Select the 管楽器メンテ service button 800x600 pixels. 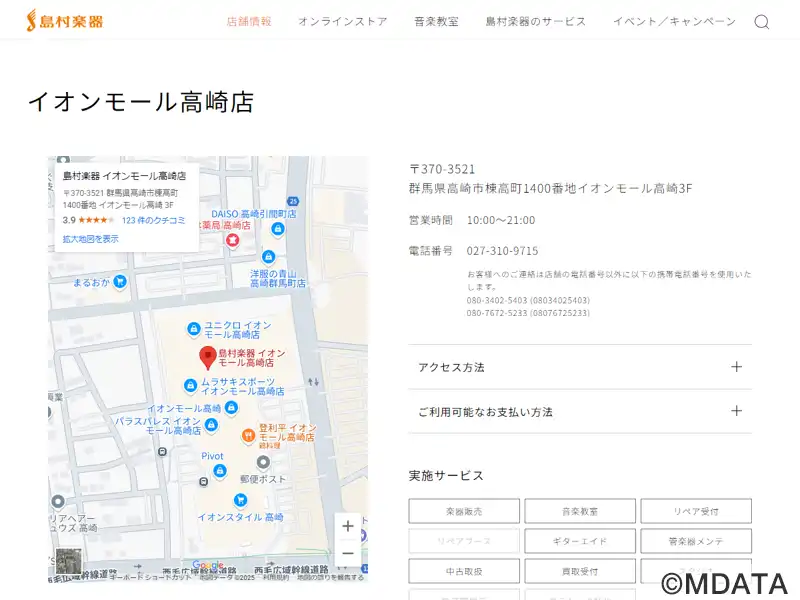point(696,541)
